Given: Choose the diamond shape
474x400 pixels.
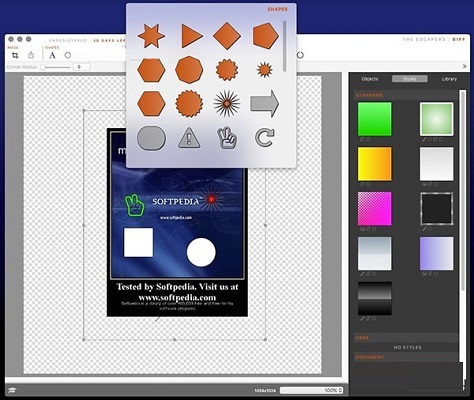Looking at the screenshot, I should pyautogui.click(x=227, y=36).
